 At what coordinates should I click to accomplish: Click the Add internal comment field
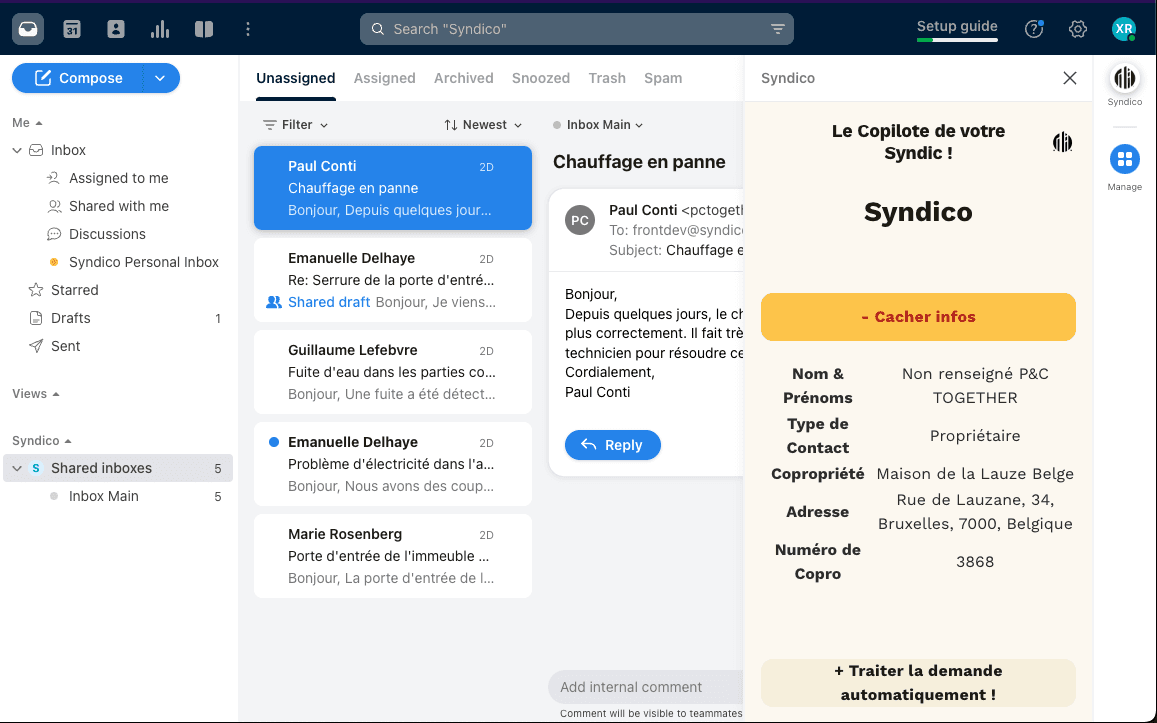coord(646,687)
